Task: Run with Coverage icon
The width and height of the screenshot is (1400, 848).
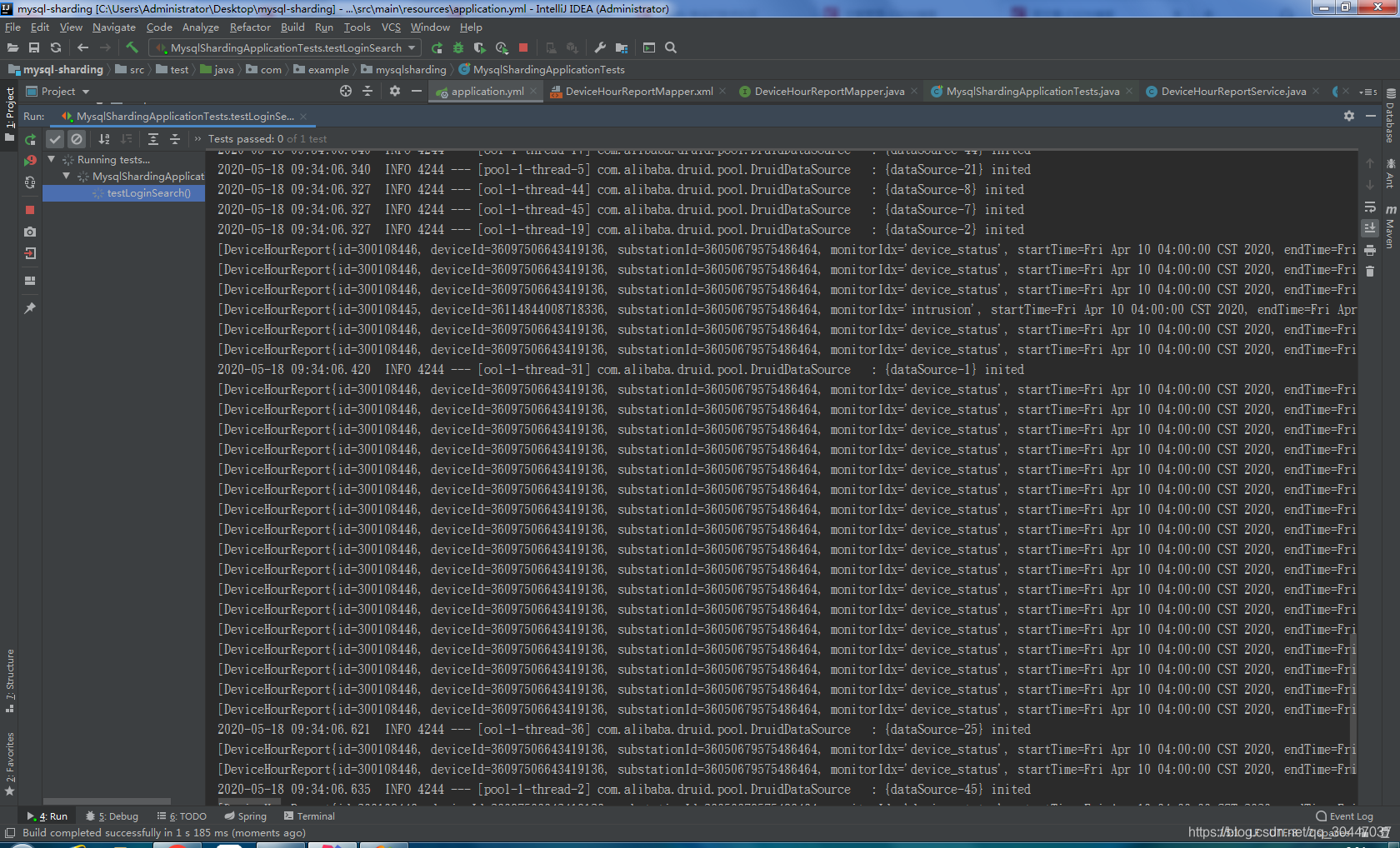Action: [480, 48]
